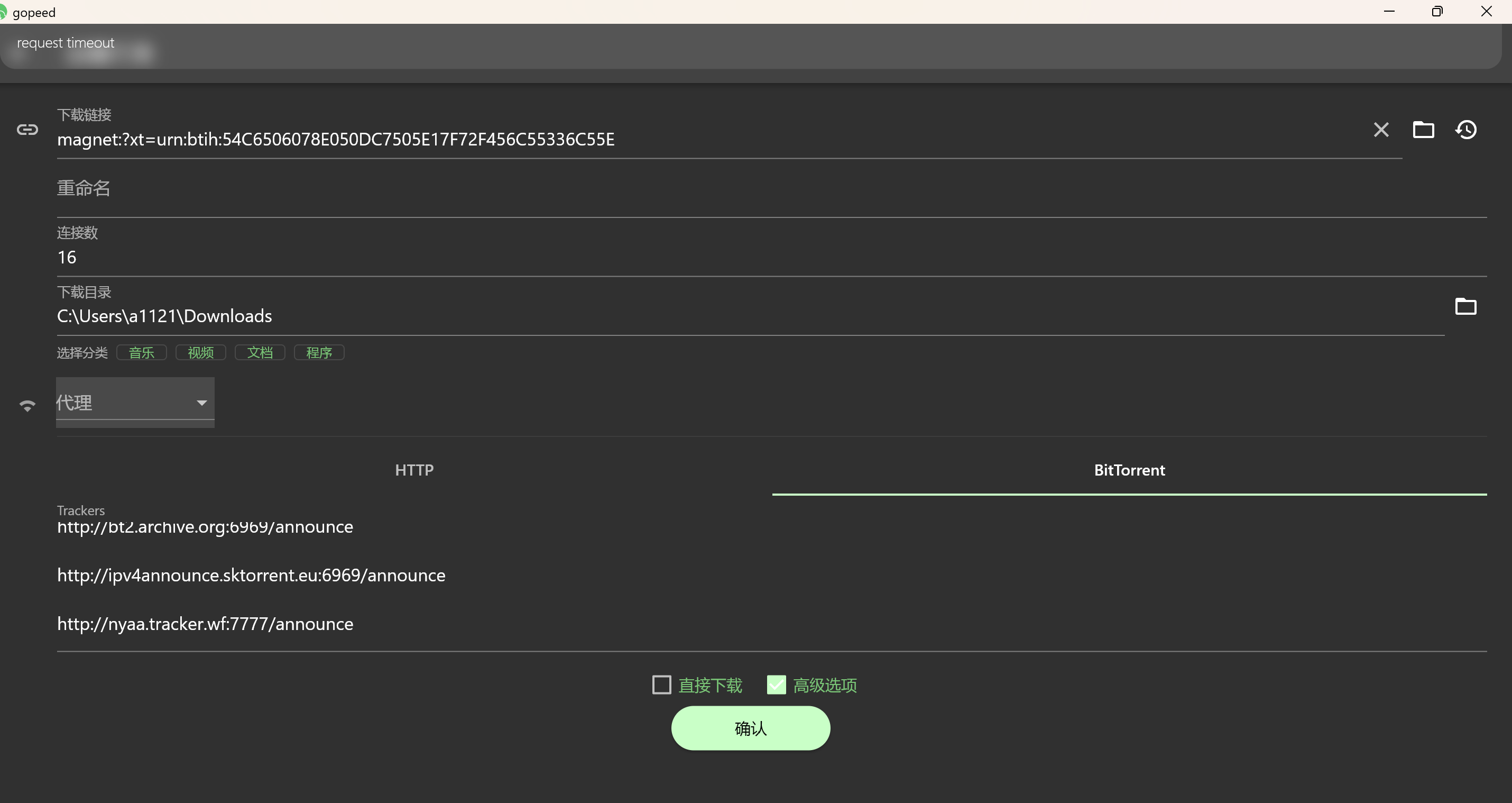Open download history clock icon
Image resolution: width=1512 pixels, height=803 pixels.
1466,129
